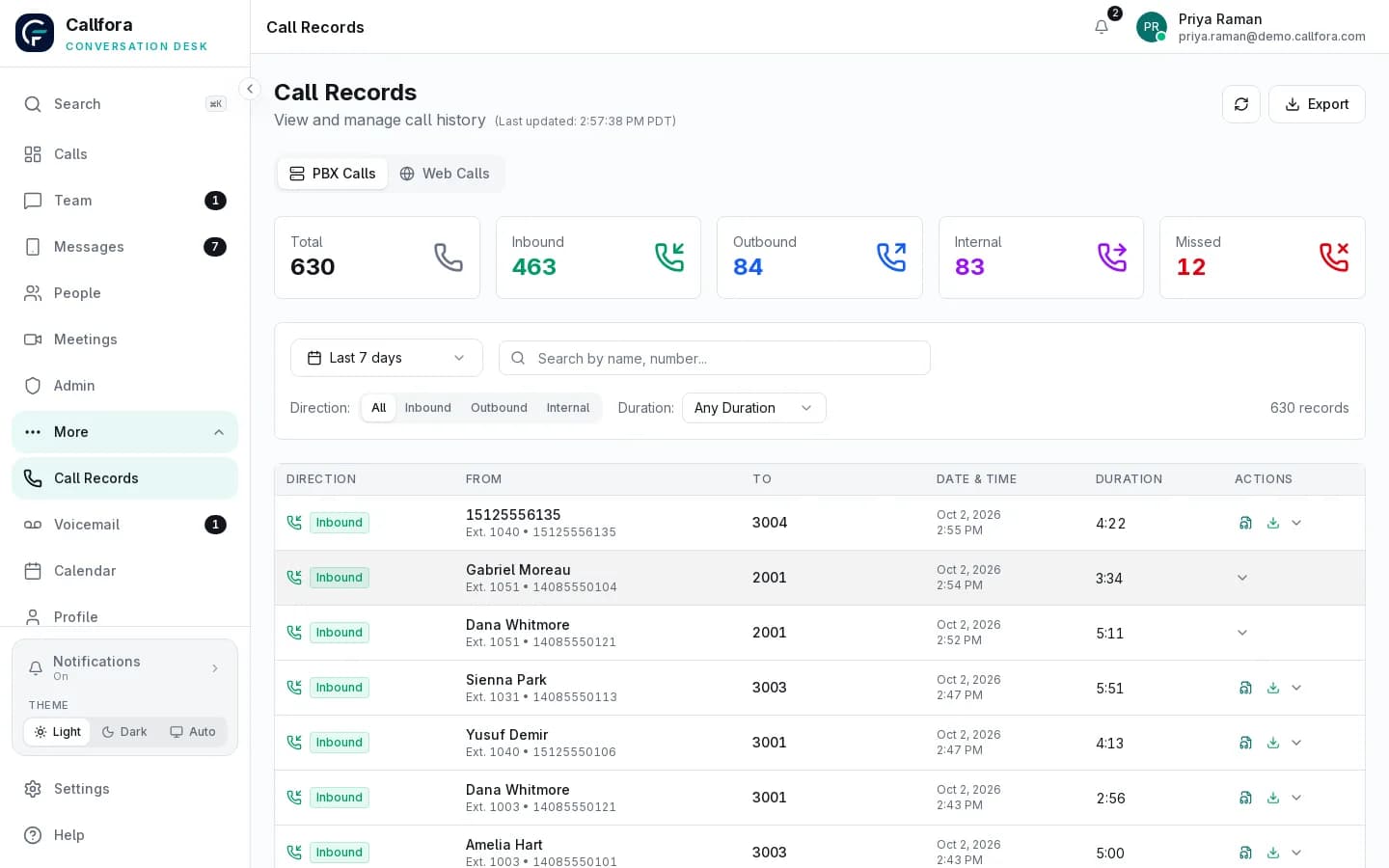This screenshot has height=868, width=1389.
Task: Click the Search by name, number field
Action: 715,358
